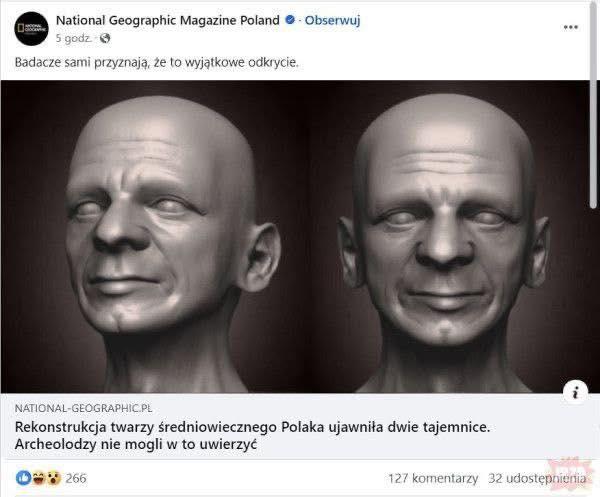Click the 5 godz. timestamp
600x497 pixels.
[73, 38]
